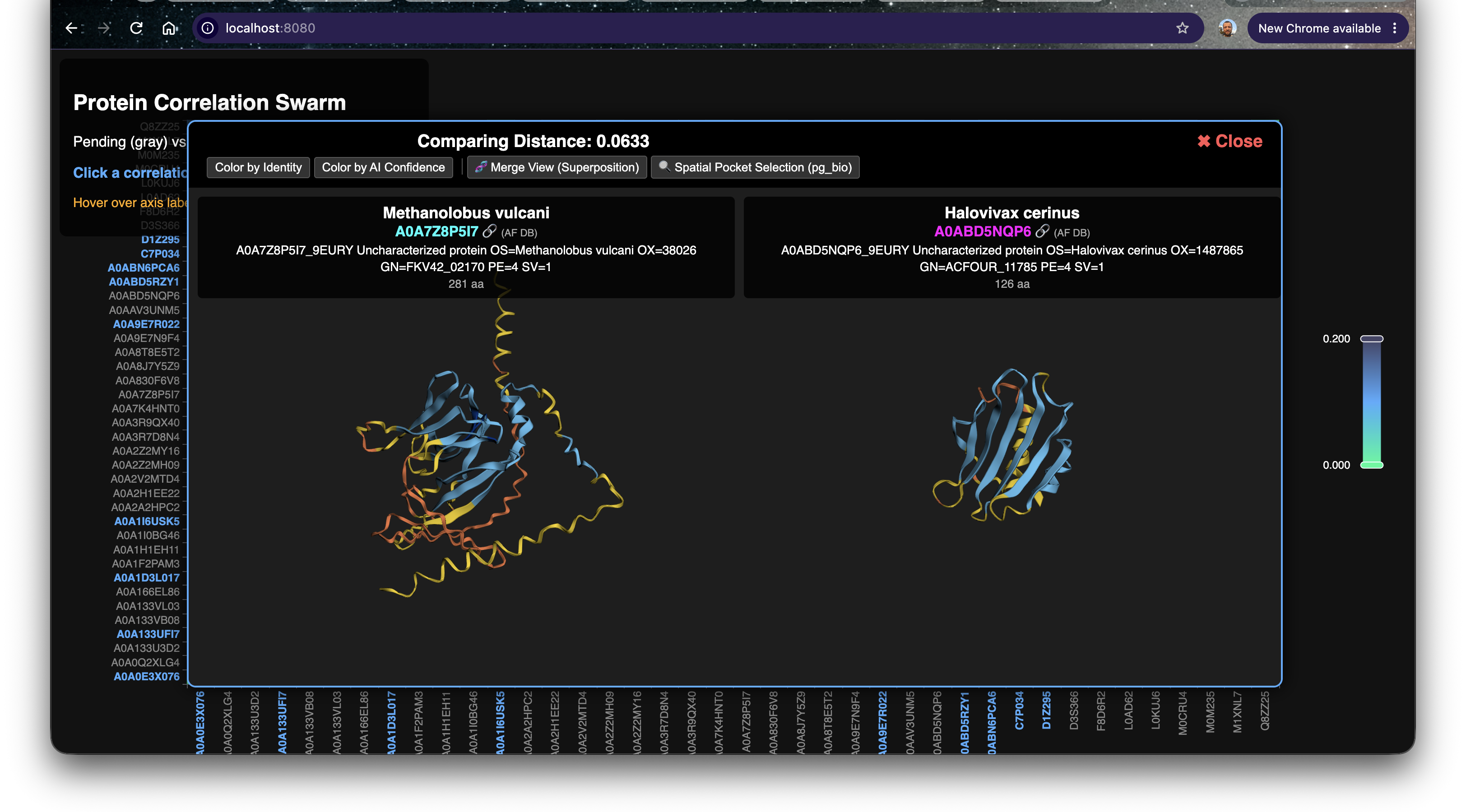The height and width of the screenshot is (812, 1466).
Task: Click x-axis label M0CRU4
Action: click(1183, 713)
